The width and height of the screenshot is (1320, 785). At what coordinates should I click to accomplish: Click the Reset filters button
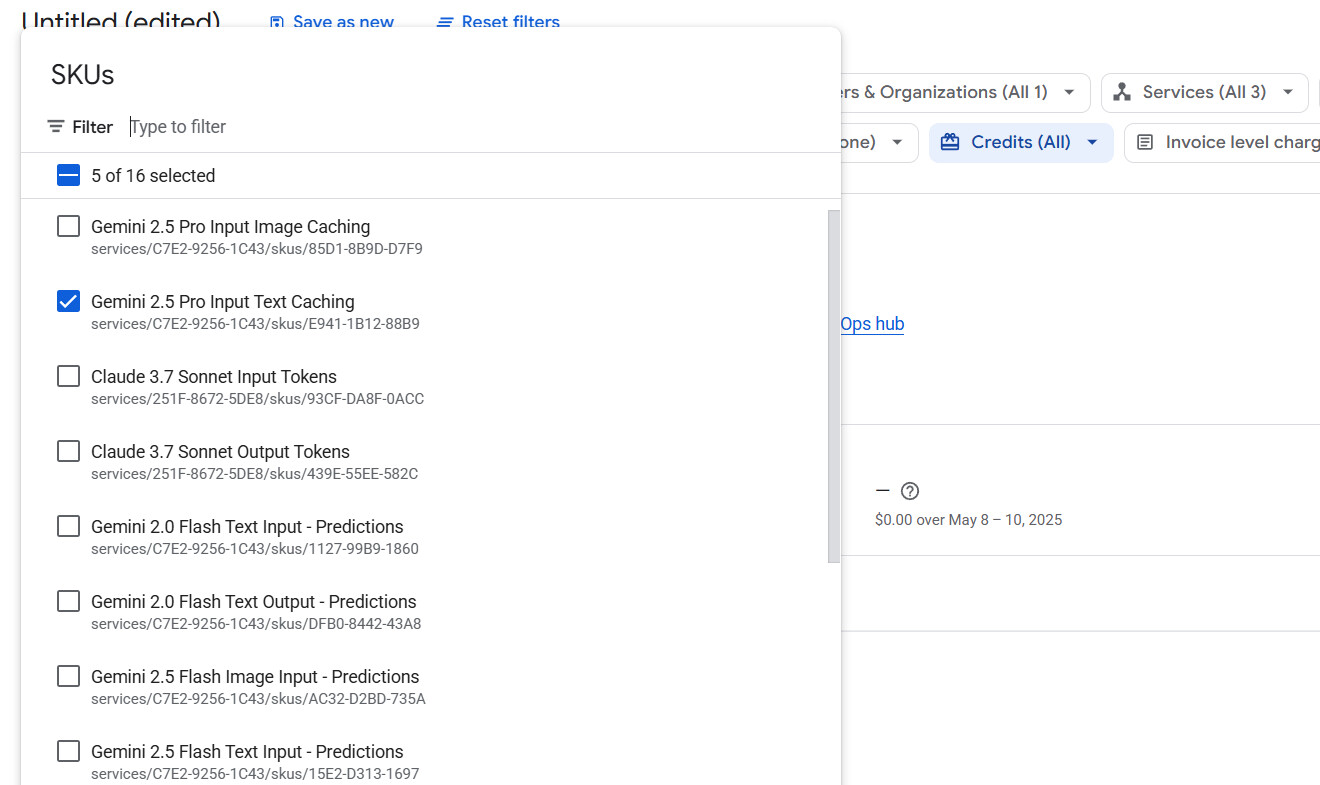coord(510,22)
